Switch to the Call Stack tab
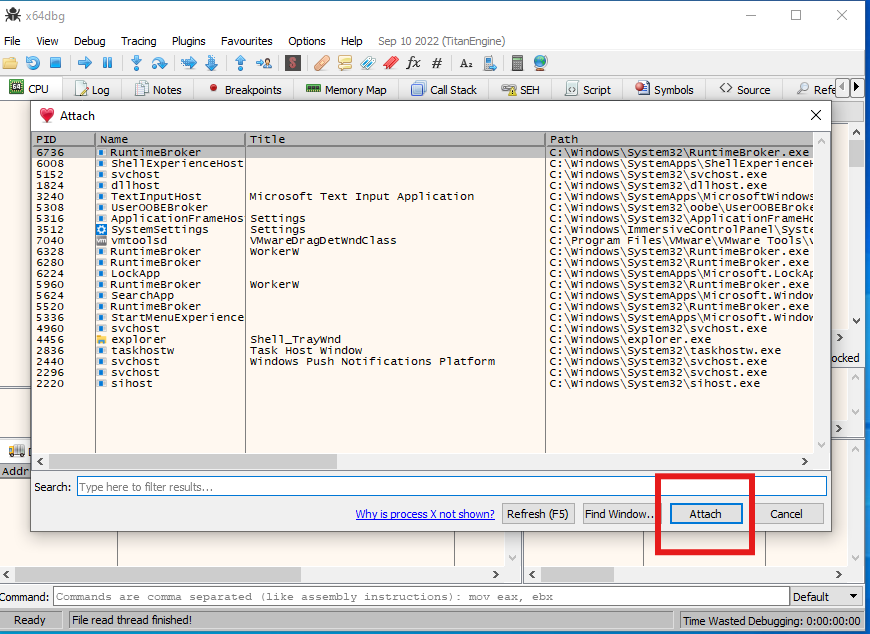The image size is (870, 634). [444, 89]
